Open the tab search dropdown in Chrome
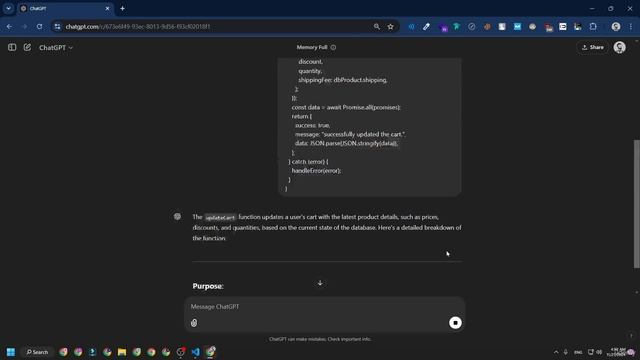 point(8,8)
